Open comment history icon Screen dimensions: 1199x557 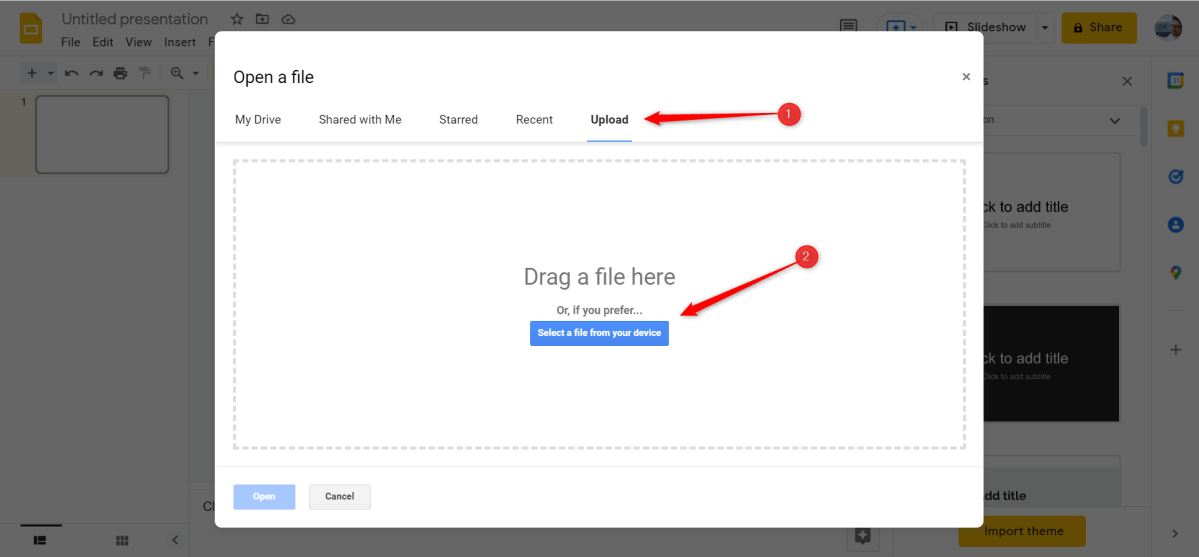pyautogui.click(x=848, y=27)
